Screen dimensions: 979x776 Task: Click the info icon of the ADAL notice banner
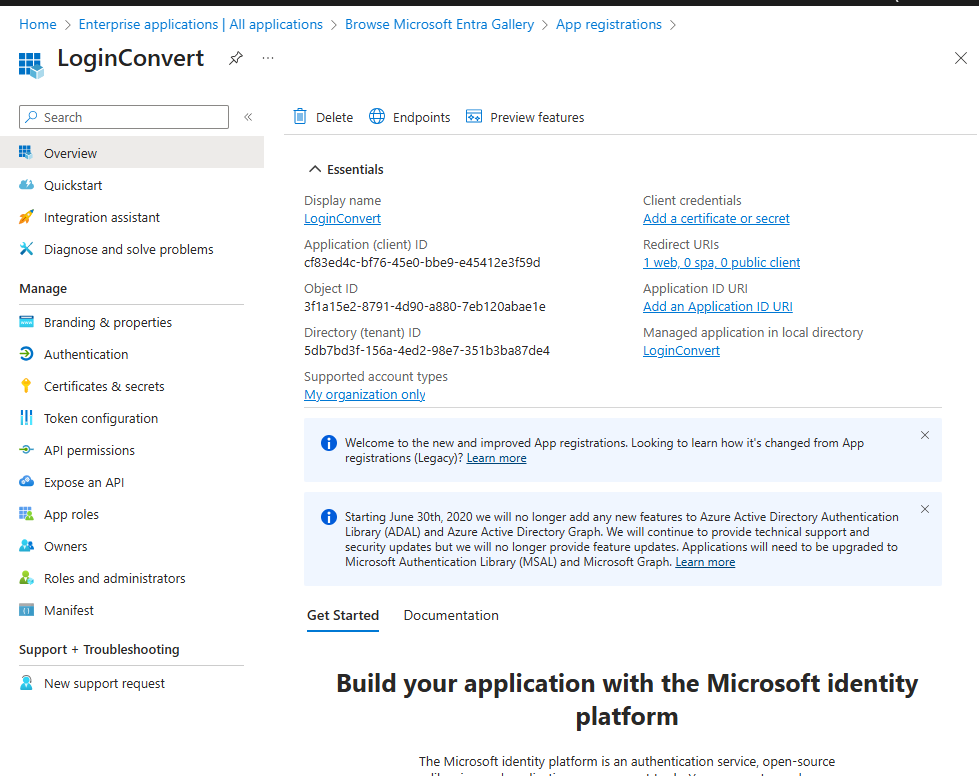pyautogui.click(x=328, y=517)
